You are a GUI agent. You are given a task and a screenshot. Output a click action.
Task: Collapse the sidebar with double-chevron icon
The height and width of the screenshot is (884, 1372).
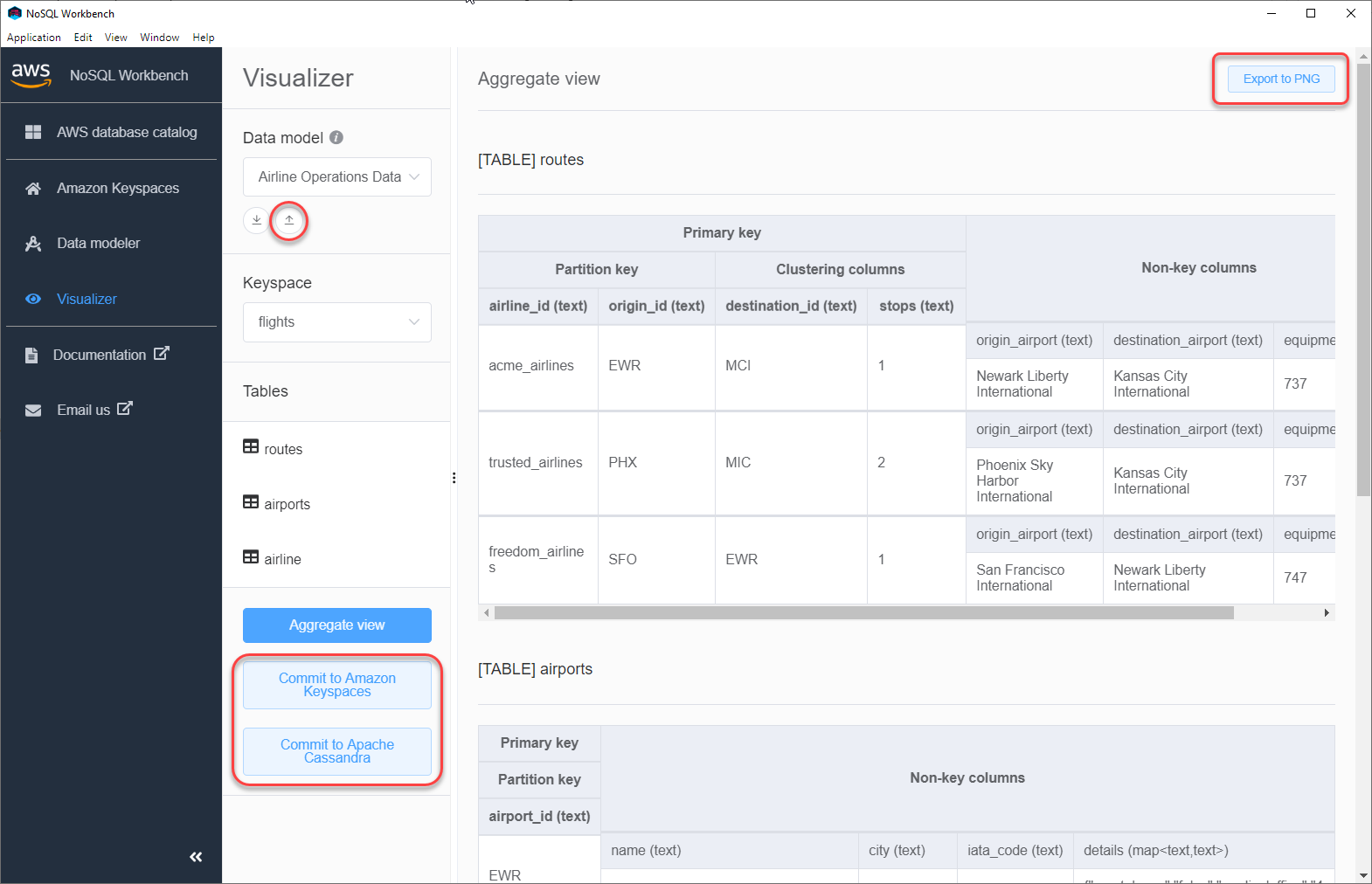[x=196, y=857]
